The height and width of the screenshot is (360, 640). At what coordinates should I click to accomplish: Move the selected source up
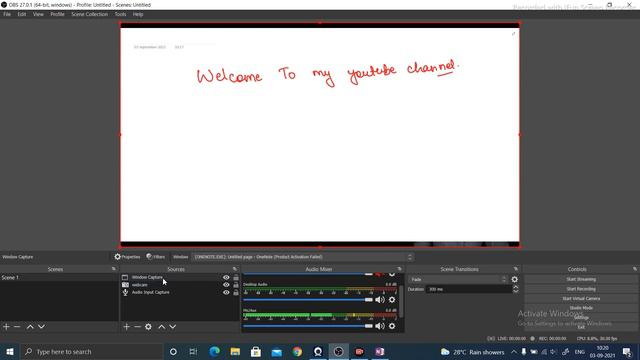[162, 327]
